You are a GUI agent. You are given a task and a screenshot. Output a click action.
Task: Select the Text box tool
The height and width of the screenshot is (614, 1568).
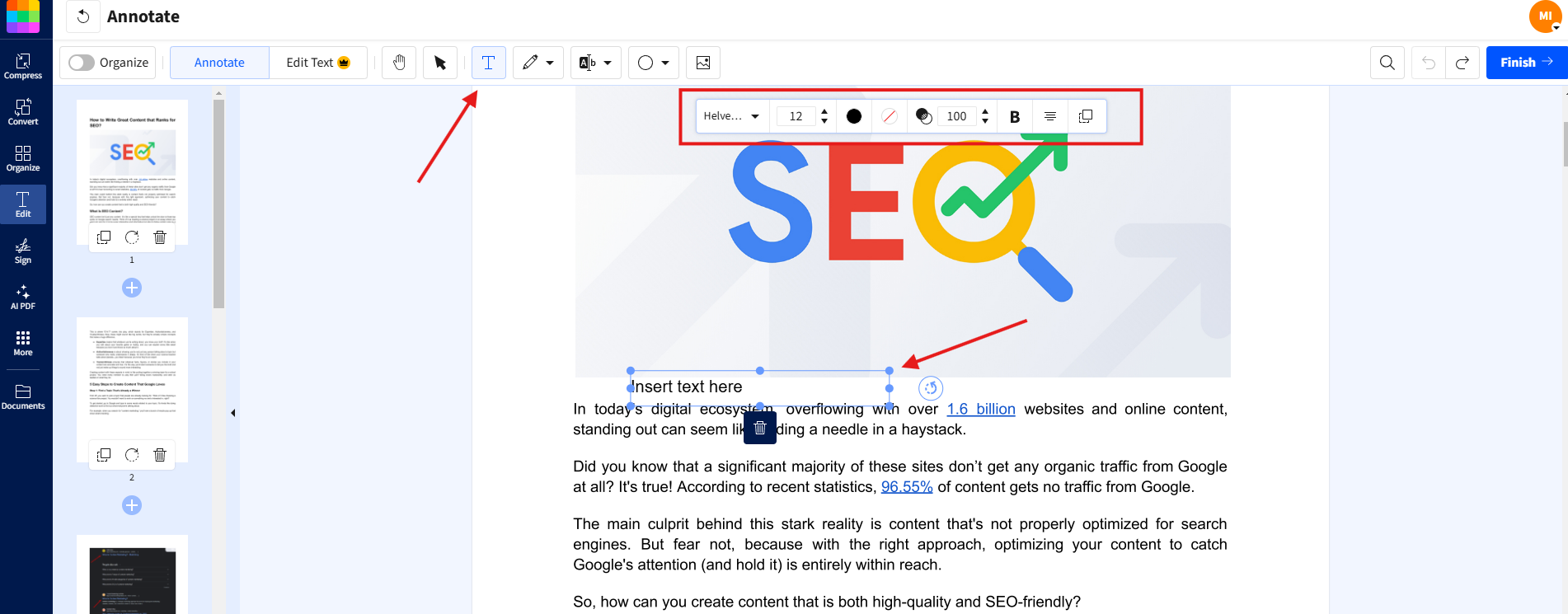coord(488,63)
